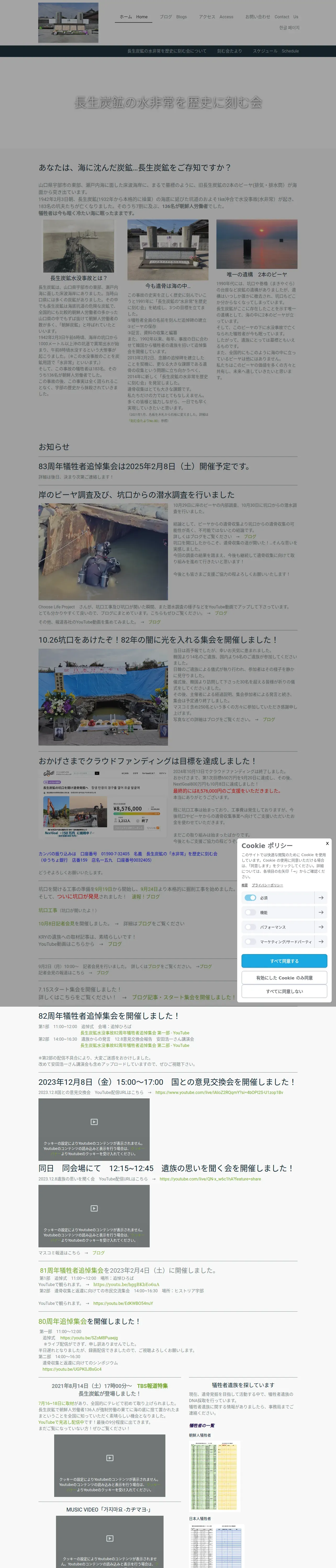Open YouTube動画はこちらから ブログ link

[x=115, y=944]
